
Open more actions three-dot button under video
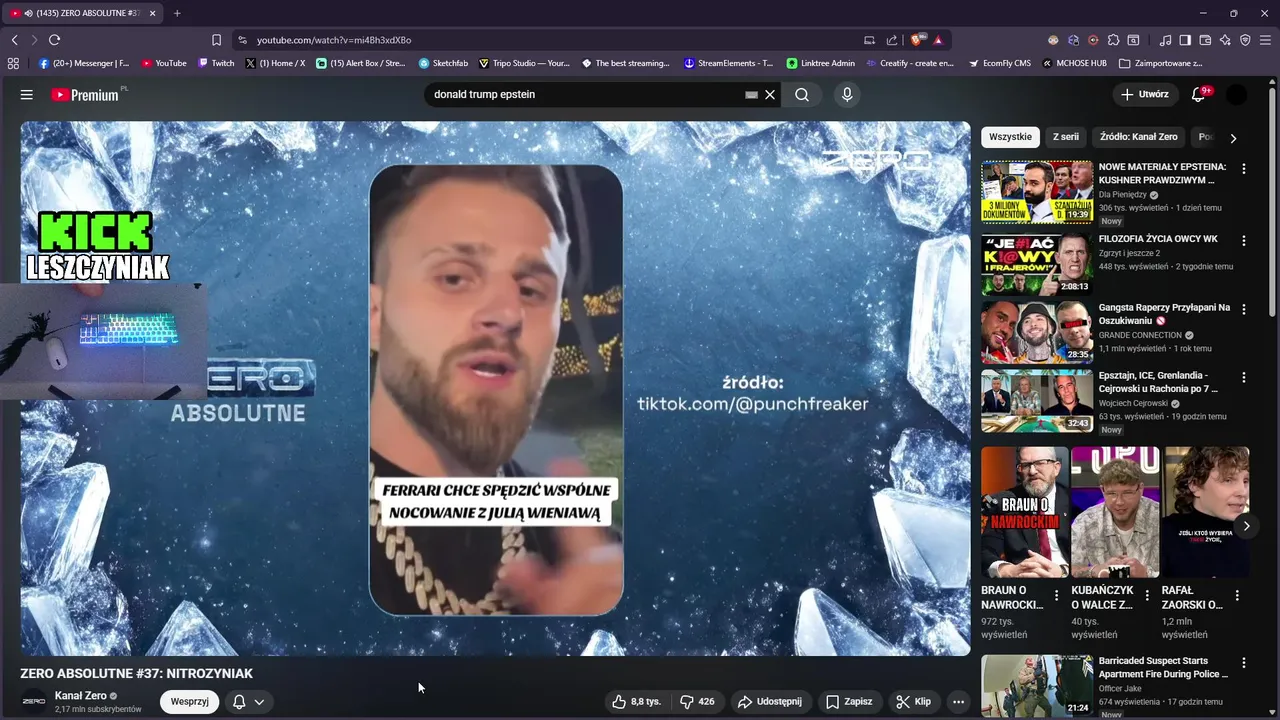[958, 701]
